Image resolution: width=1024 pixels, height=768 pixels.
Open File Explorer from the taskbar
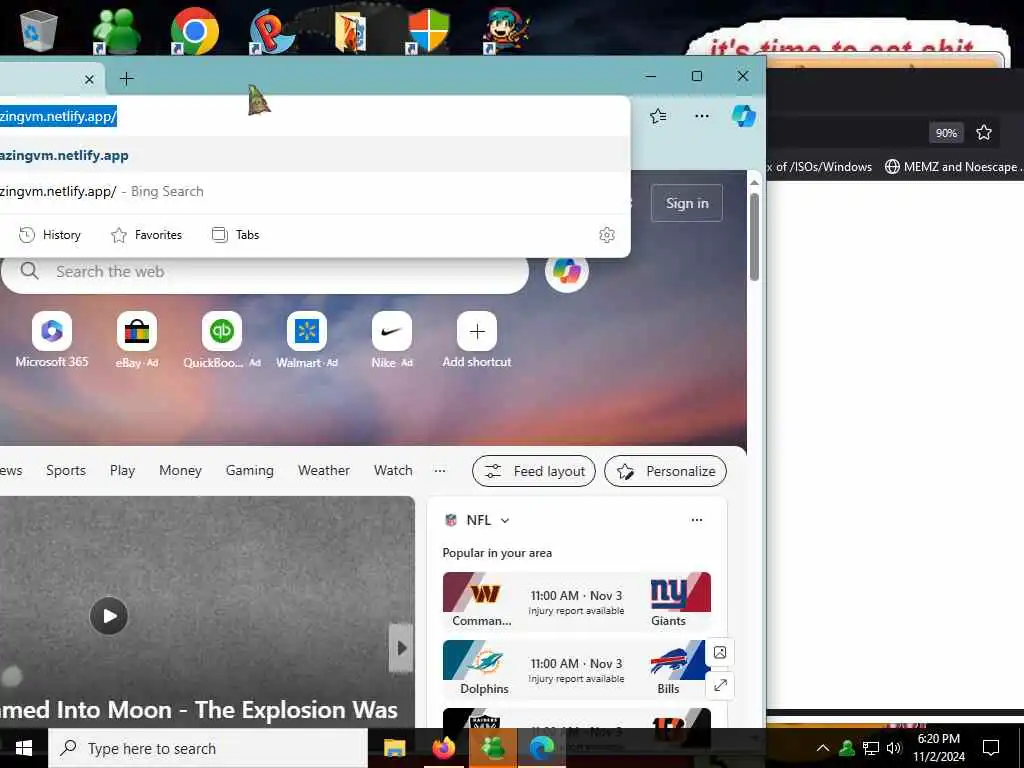pyautogui.click(x=394, y=748)
